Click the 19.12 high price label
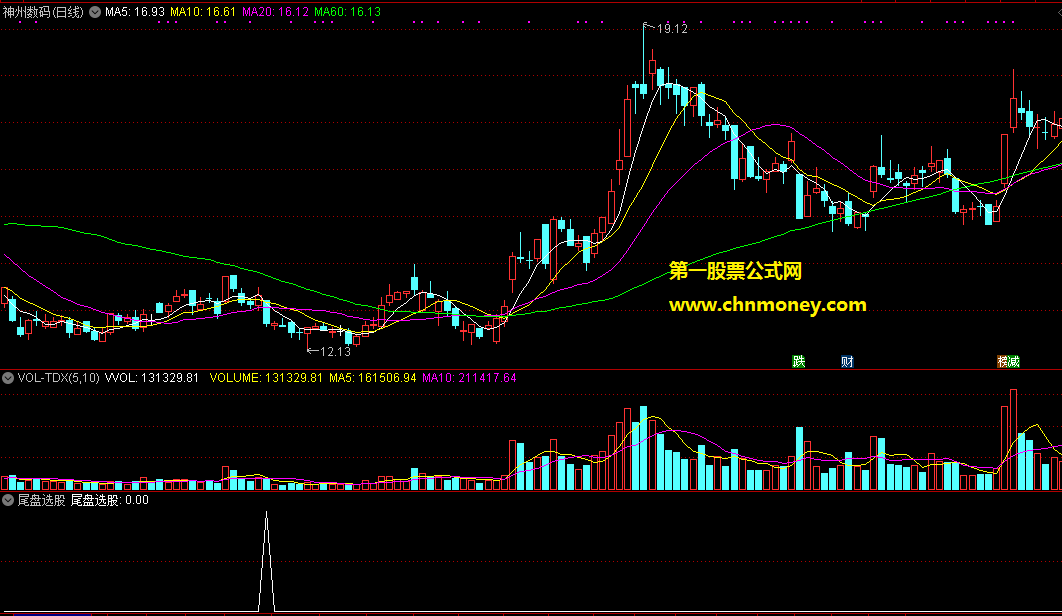The image size is (1062, 616). pyautogui.click(x=672, y=28)
